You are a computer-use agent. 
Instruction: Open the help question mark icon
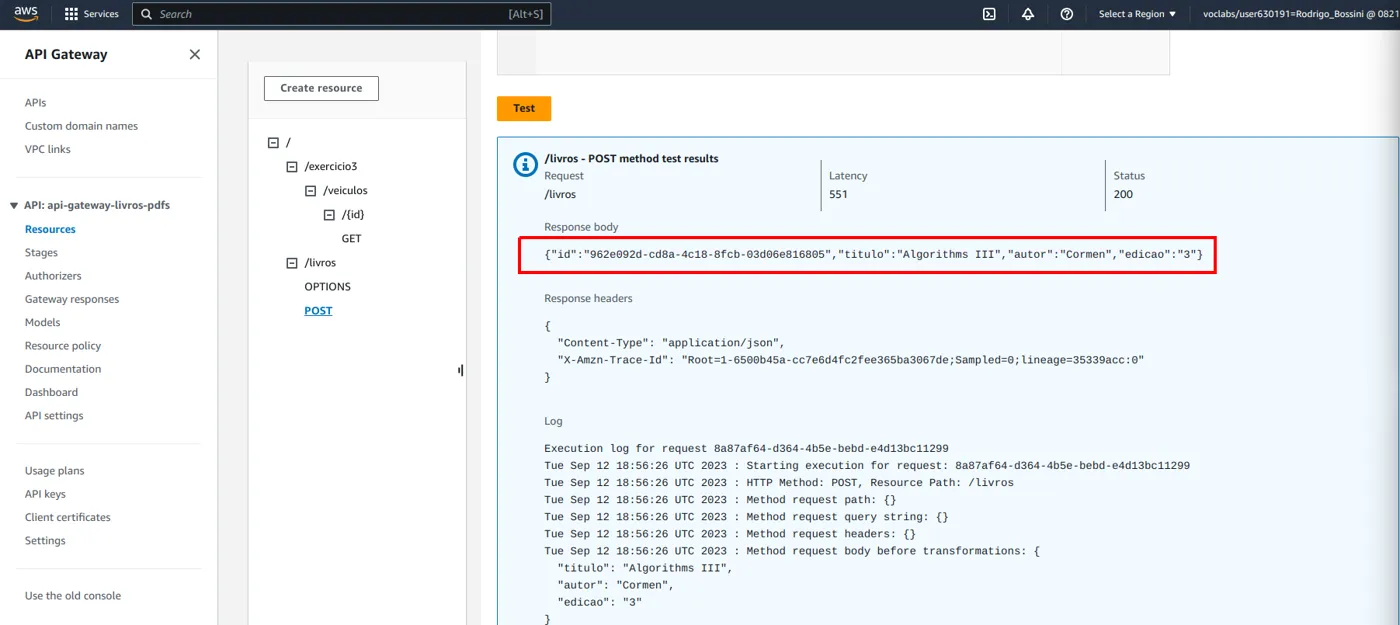pos(1067,14)
